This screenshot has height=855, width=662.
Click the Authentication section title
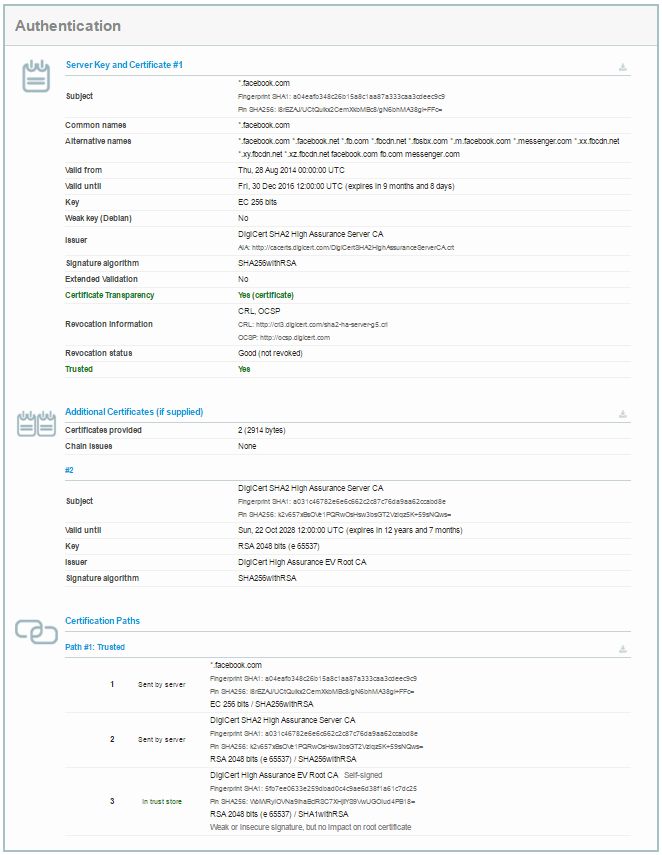[x=69, y=25]
